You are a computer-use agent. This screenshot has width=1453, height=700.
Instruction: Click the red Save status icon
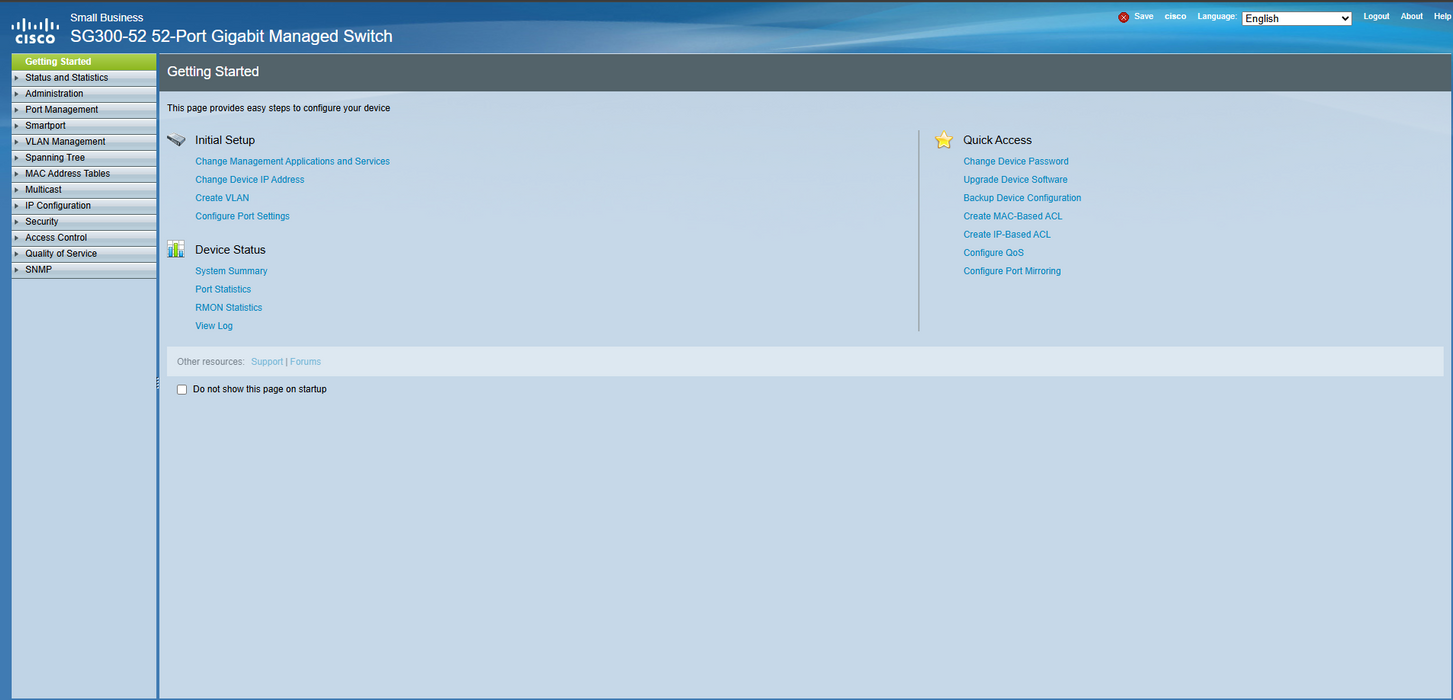(x=1124, y=17)
